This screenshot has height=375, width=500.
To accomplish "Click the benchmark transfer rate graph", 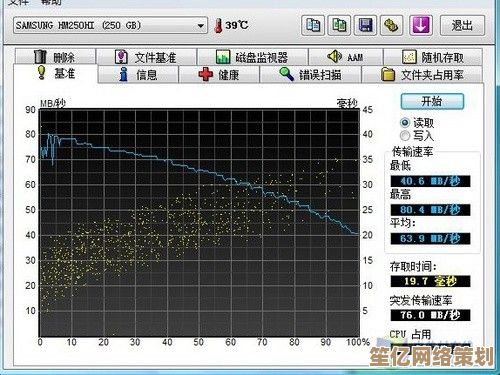I will 199,223.
